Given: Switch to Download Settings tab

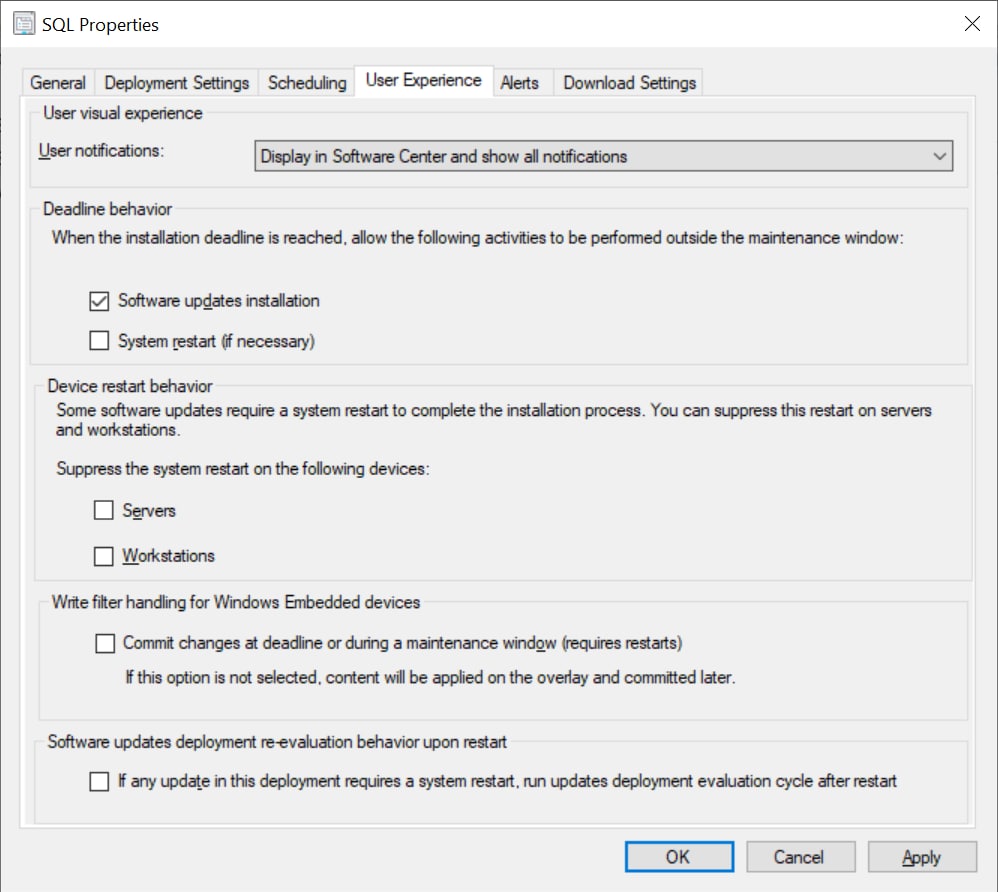Looking at the screenshot, I should [x=629, y=83].
